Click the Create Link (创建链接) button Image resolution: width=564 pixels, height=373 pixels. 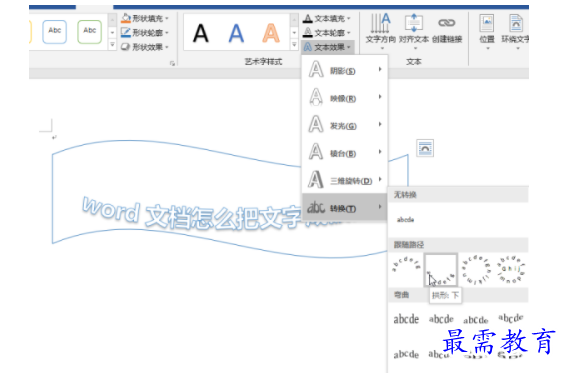[447, 29]
